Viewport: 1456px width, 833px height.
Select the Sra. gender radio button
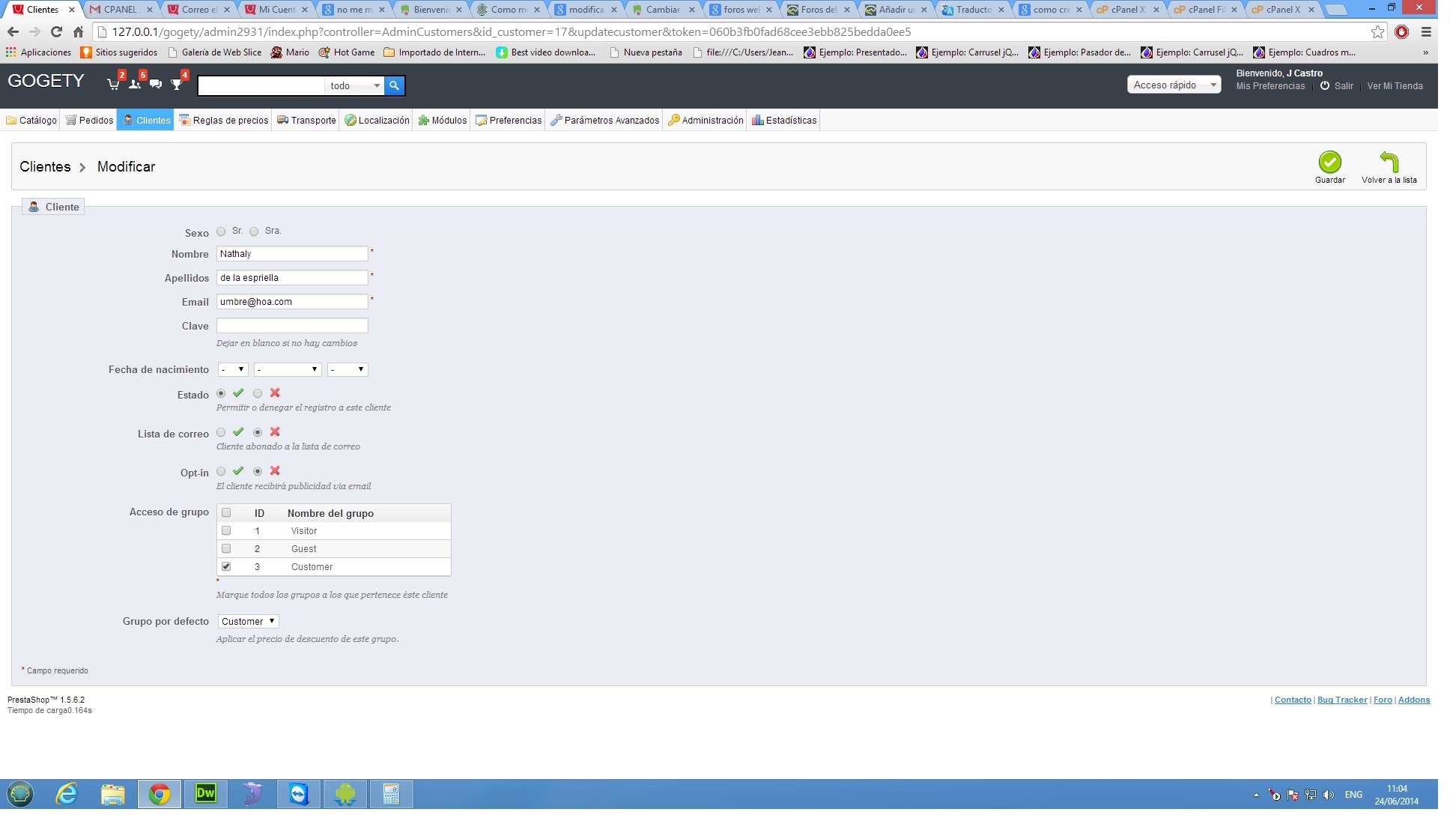[x=254, y=231]
